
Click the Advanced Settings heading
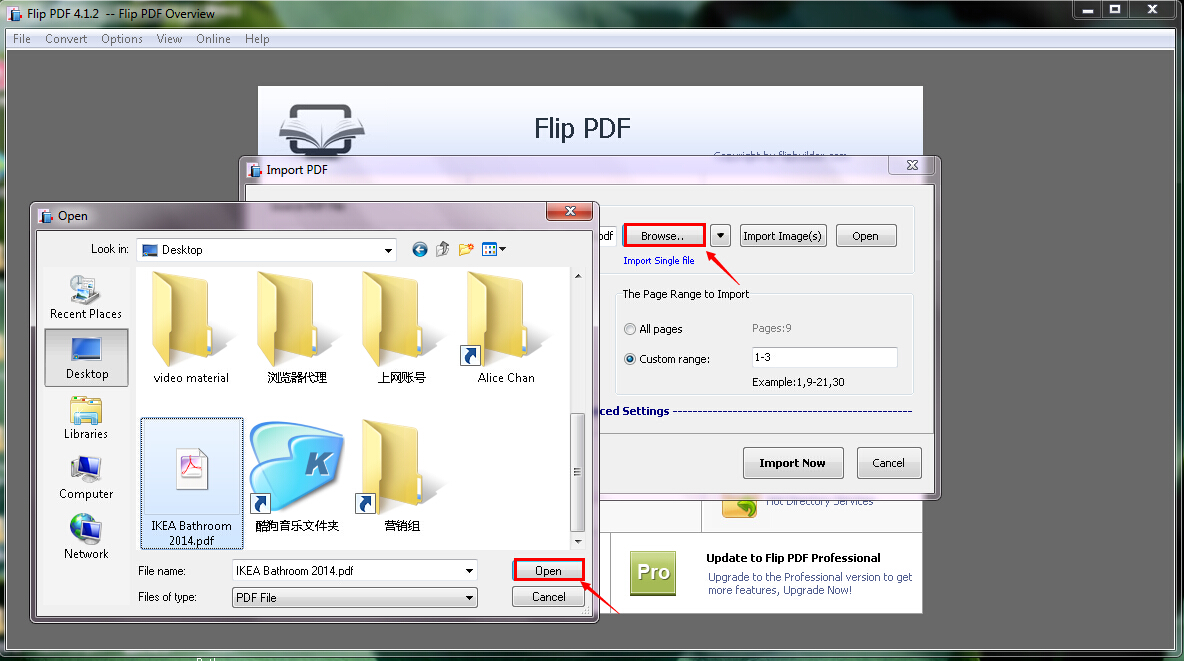pyautogui.click(x=634, y=411)
